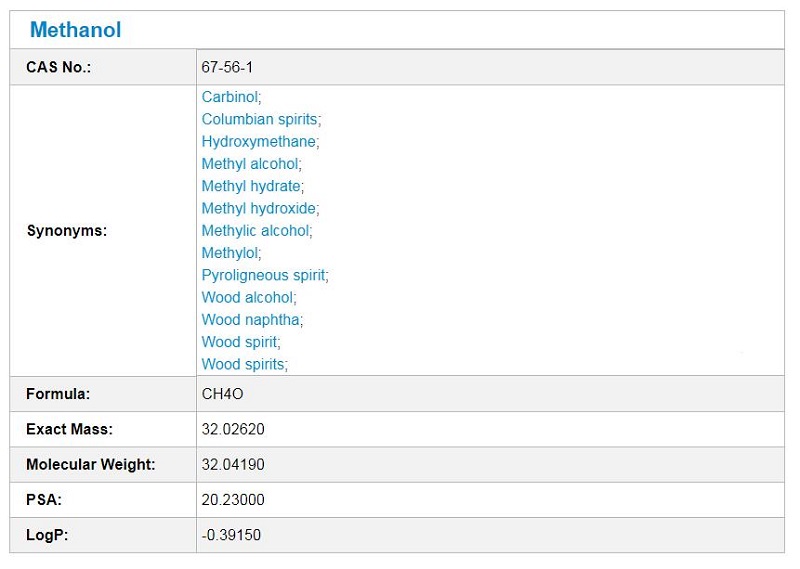
Task: Open the Wood alcohol link
Action: pyautogui.click(x=247, y=297)
